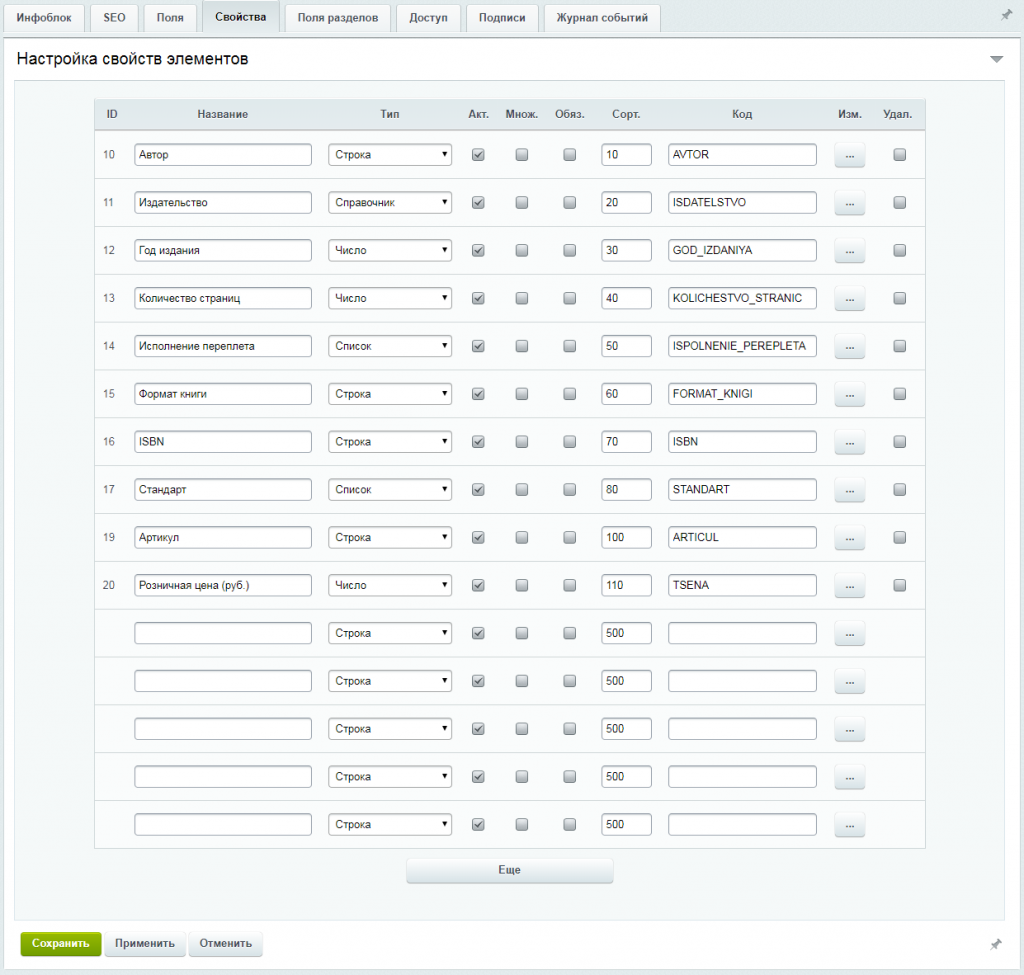The image size is (1024, 975).
Task: Expand the Справочник type dropdown for Издательство
Action: tap(390, 202)
